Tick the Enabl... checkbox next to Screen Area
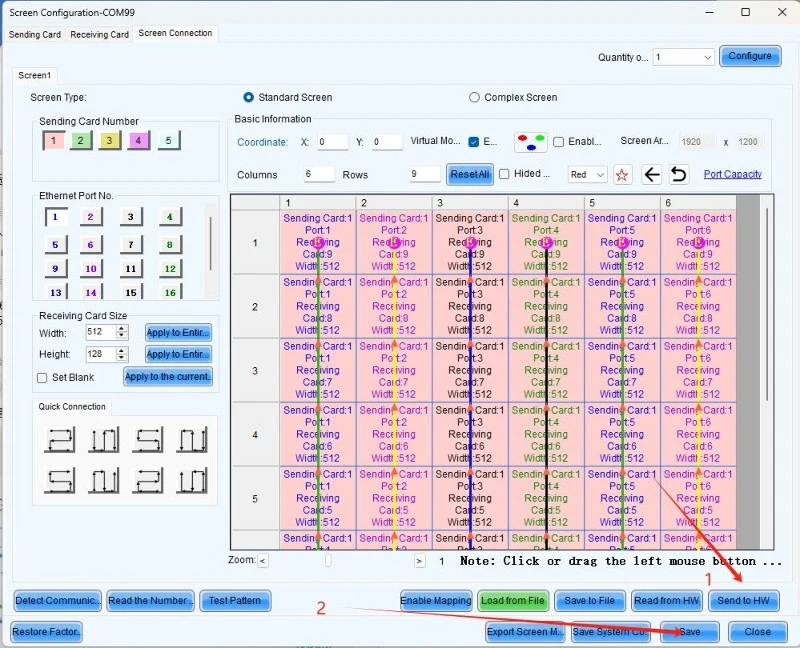Viewport: 800px width, 648px height. pos(559,142)
